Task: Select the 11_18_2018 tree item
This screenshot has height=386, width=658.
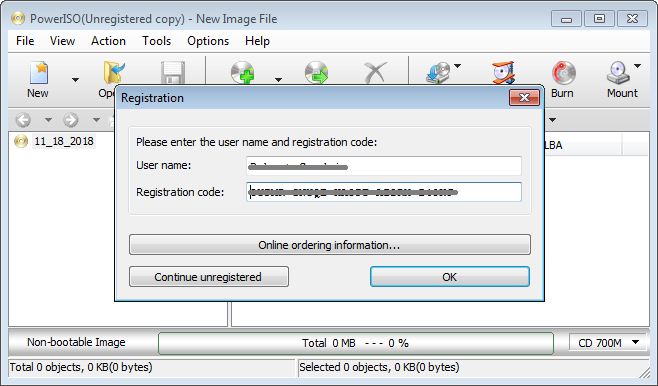Action: click(64, 141)
